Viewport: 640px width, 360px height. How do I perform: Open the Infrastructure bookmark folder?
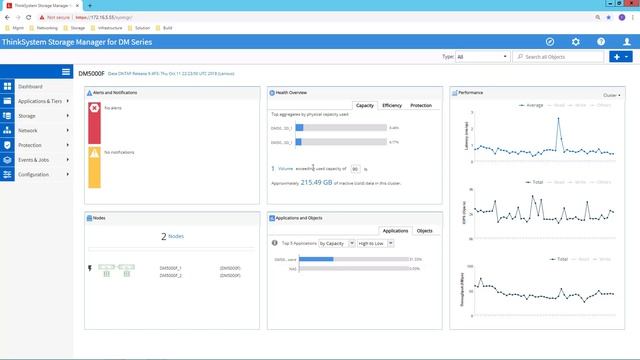click(x=107, y=28)
